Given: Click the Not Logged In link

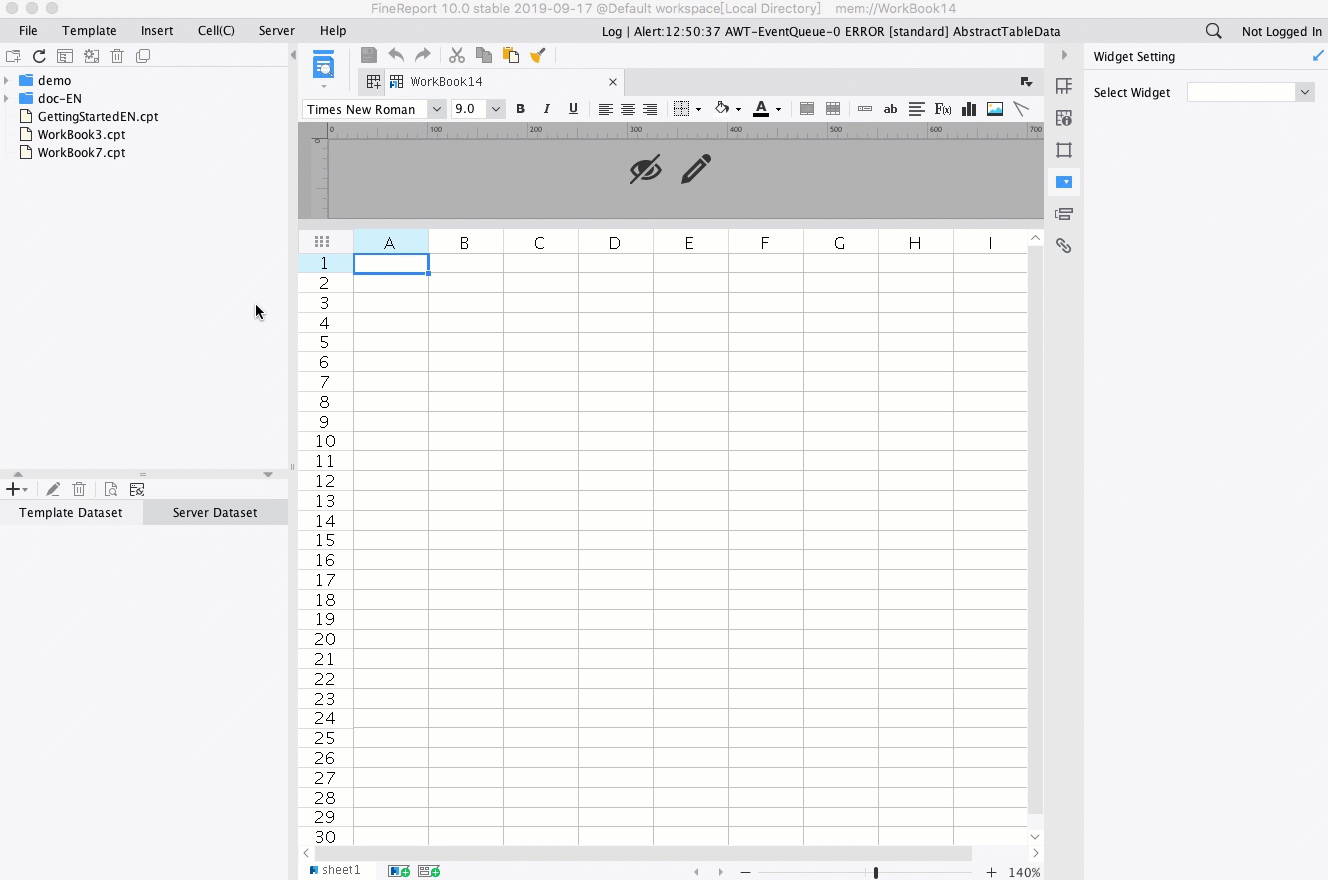Looking at the screenshot, I should pos(1281,31).
